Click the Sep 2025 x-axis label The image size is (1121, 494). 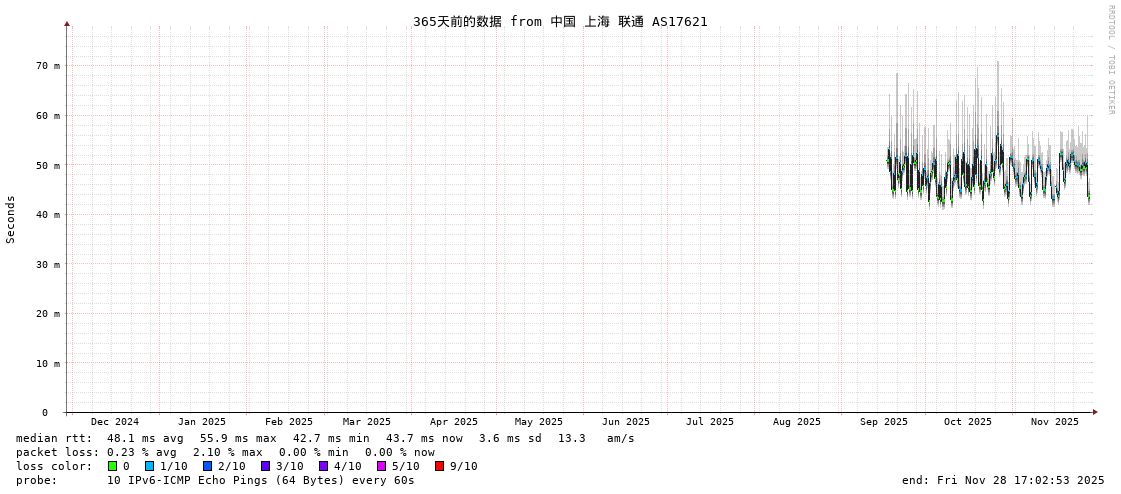(x=884, y=422)
